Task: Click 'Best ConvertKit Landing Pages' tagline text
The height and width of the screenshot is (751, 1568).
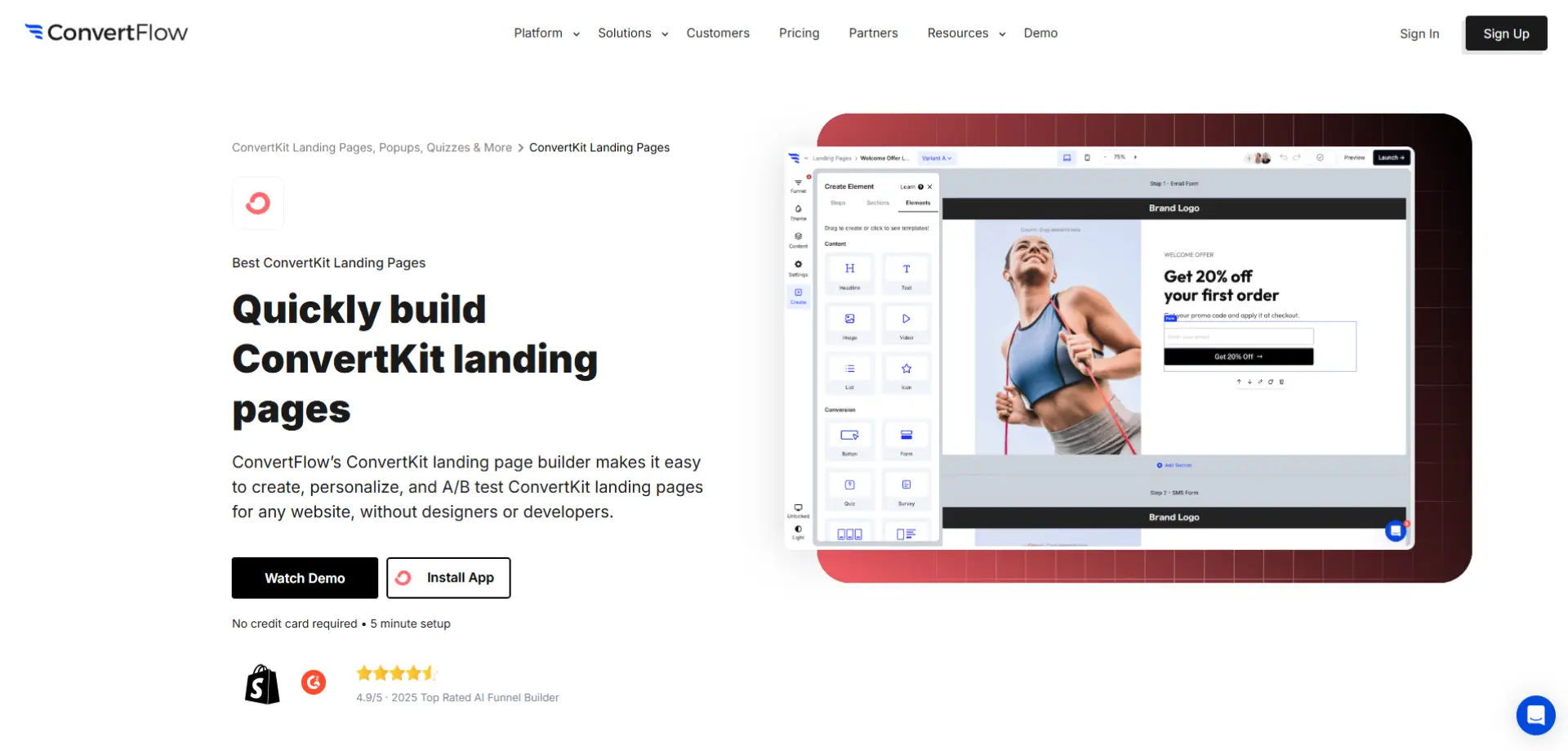Action: click(328, 262)
